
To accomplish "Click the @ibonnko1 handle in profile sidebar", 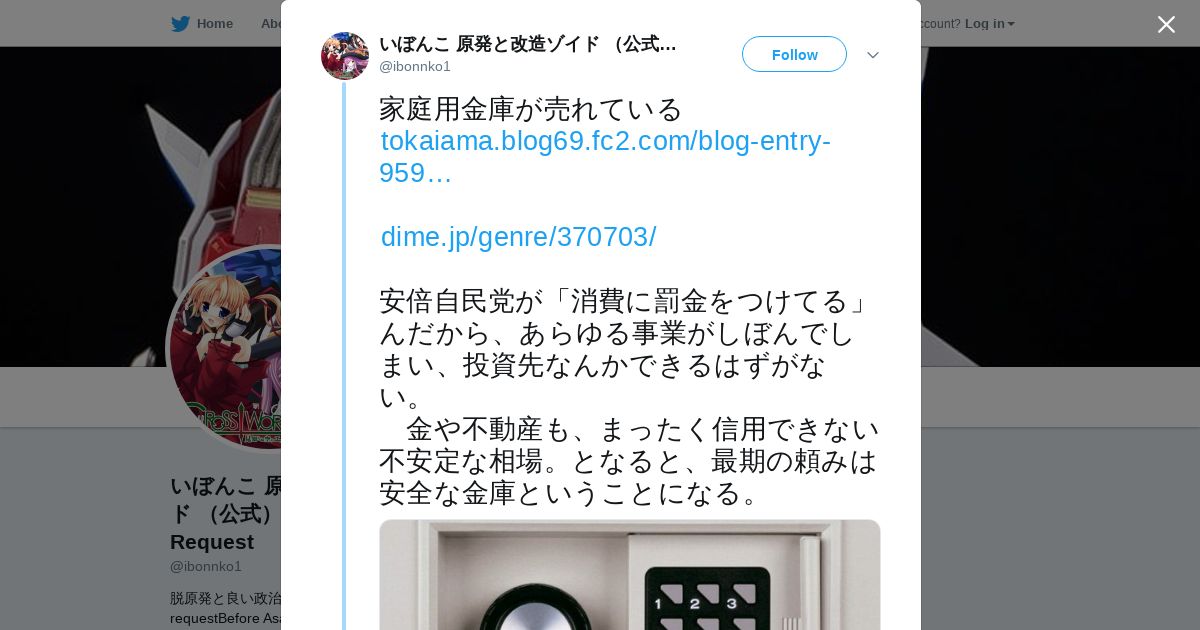I will point(206,566).
